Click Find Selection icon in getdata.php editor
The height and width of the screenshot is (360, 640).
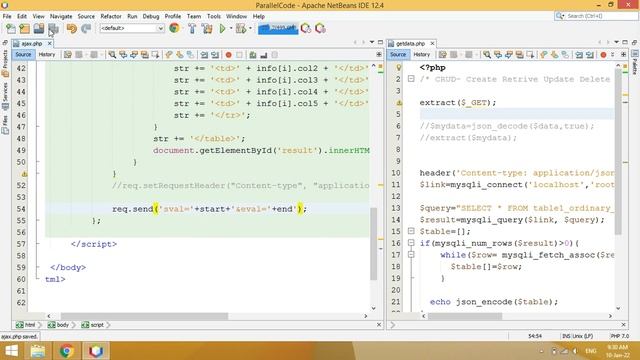487,55
